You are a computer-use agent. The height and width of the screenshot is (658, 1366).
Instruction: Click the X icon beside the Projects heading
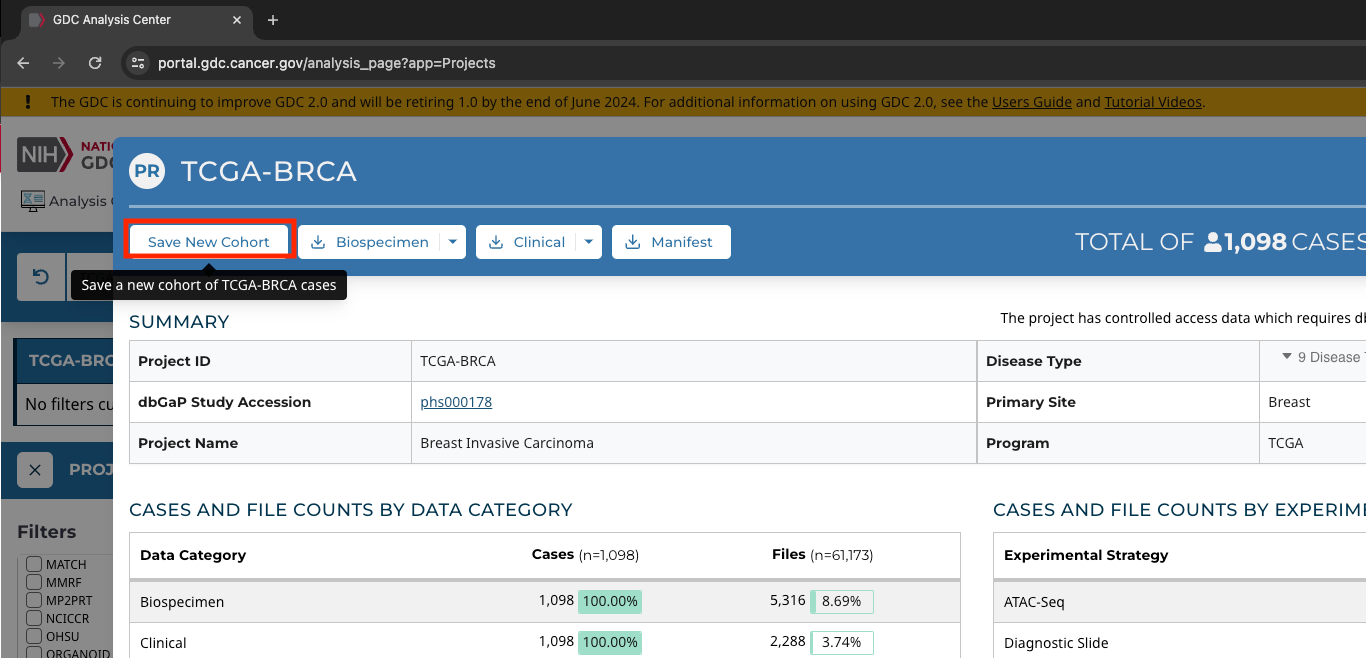pos(35,470)
